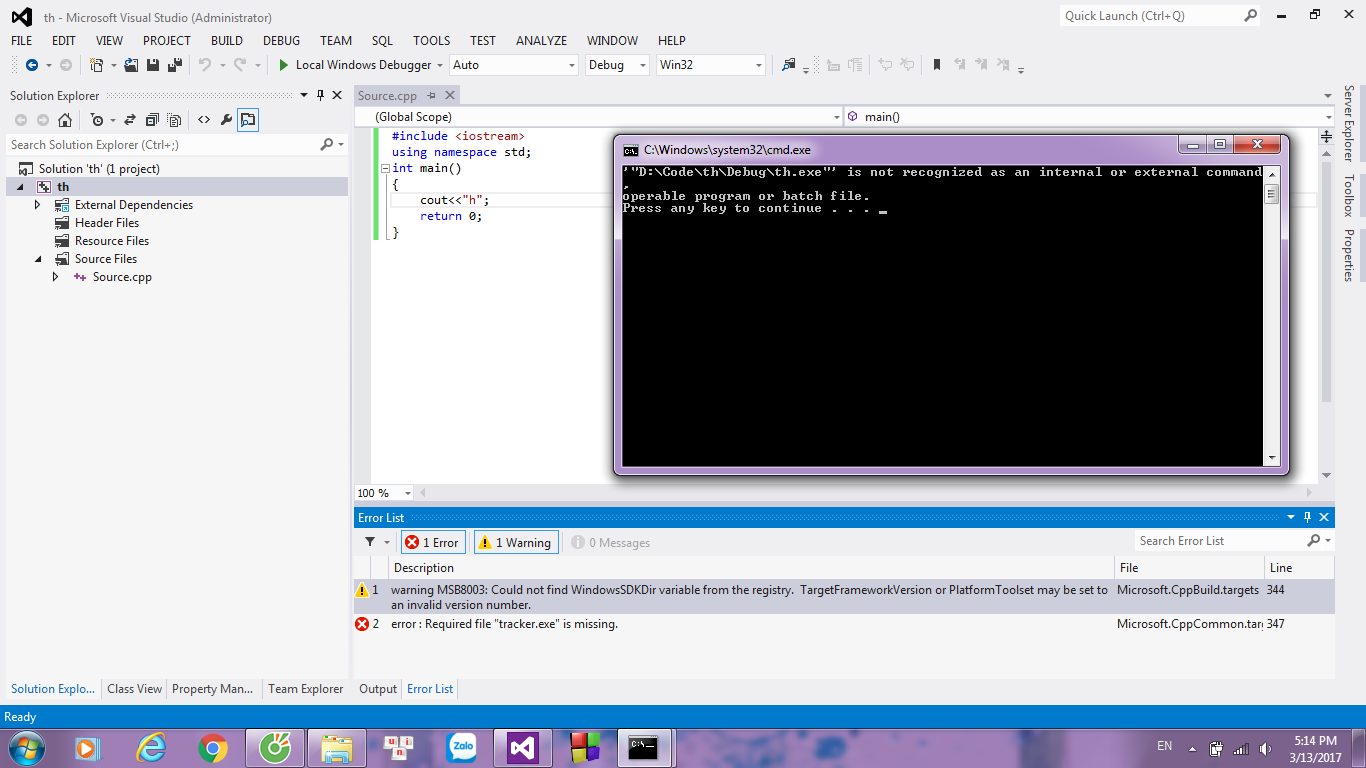Open Google Chrome from the taskbar
This screenshot has height=768, width=1366.
pyautogui.click(x=212, y=747)
